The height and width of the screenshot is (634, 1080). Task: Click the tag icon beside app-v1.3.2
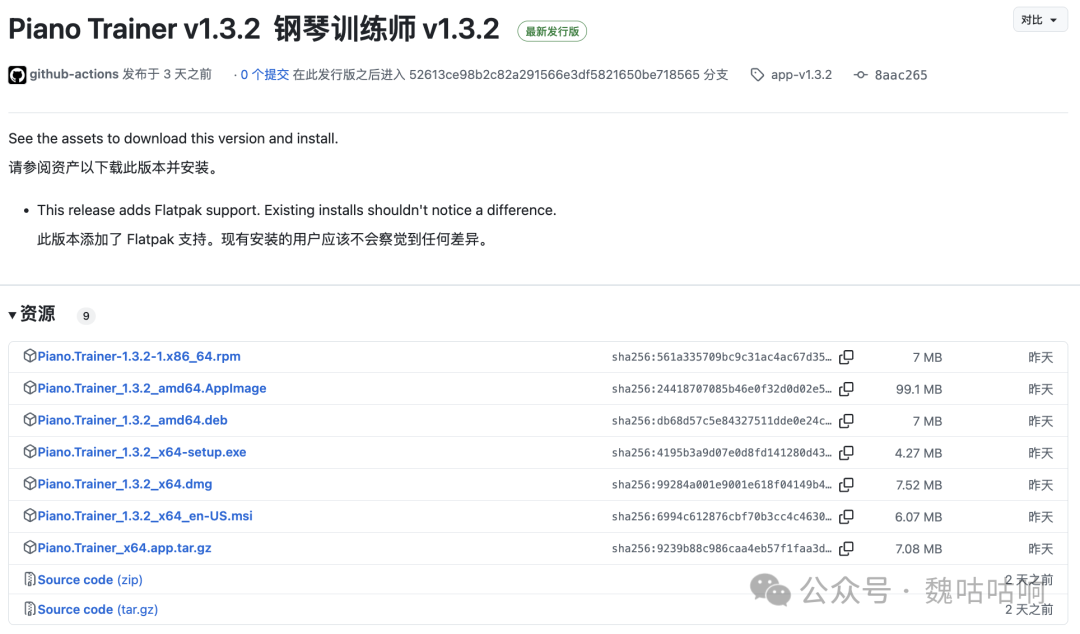757,74
